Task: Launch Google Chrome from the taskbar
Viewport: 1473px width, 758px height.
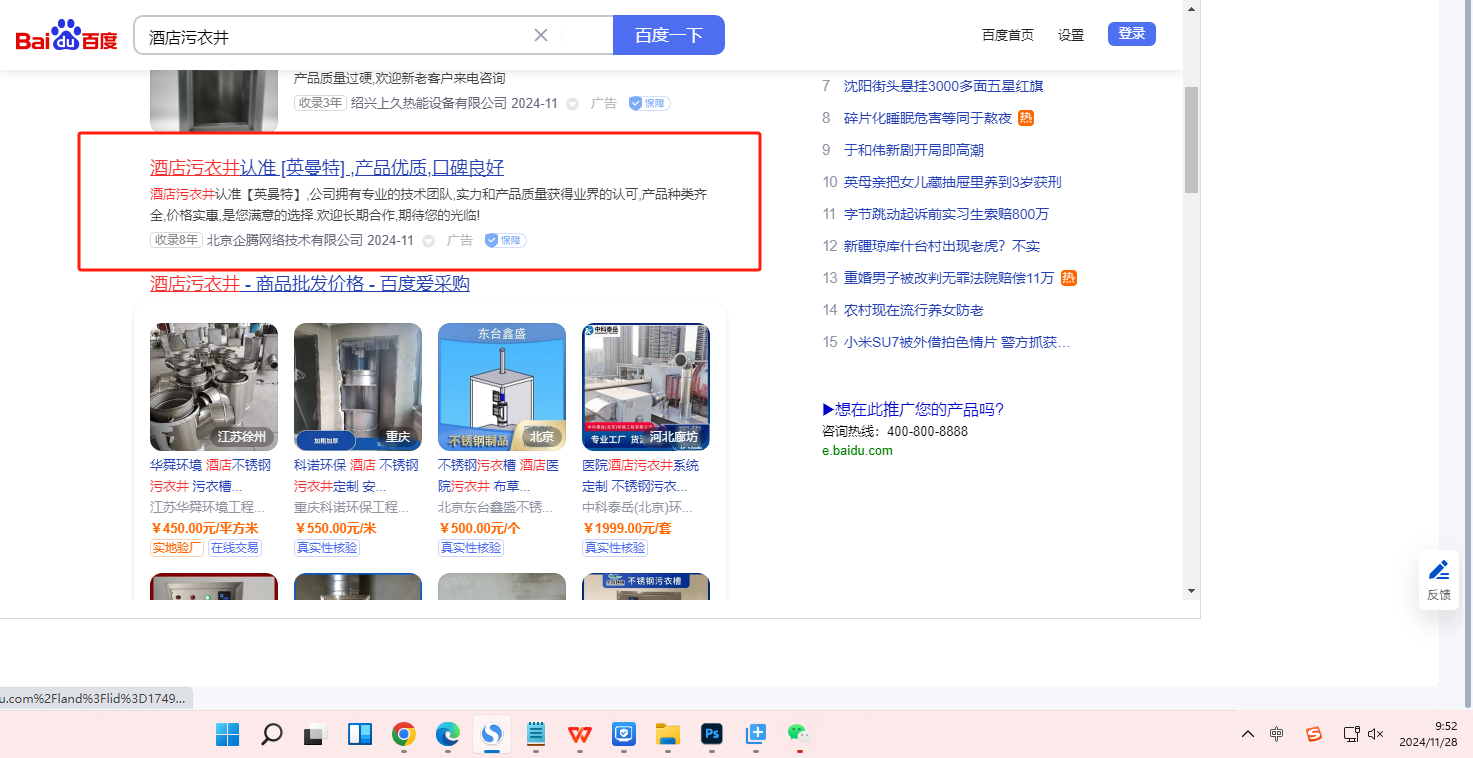Action: (x=404, y=735)
